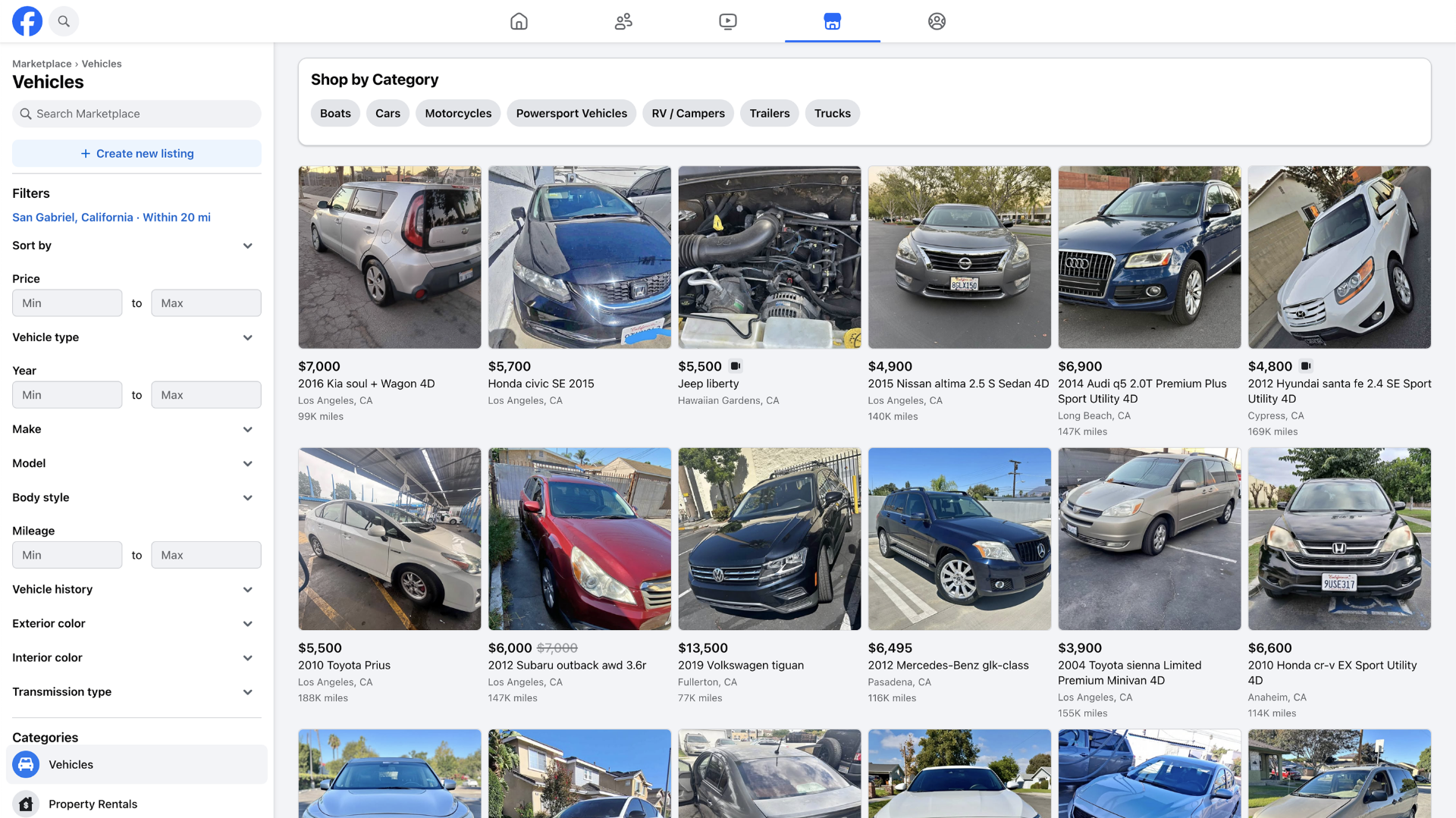Expand the Vehicle type filter
1456x818 pixels.
coord(247,337)
